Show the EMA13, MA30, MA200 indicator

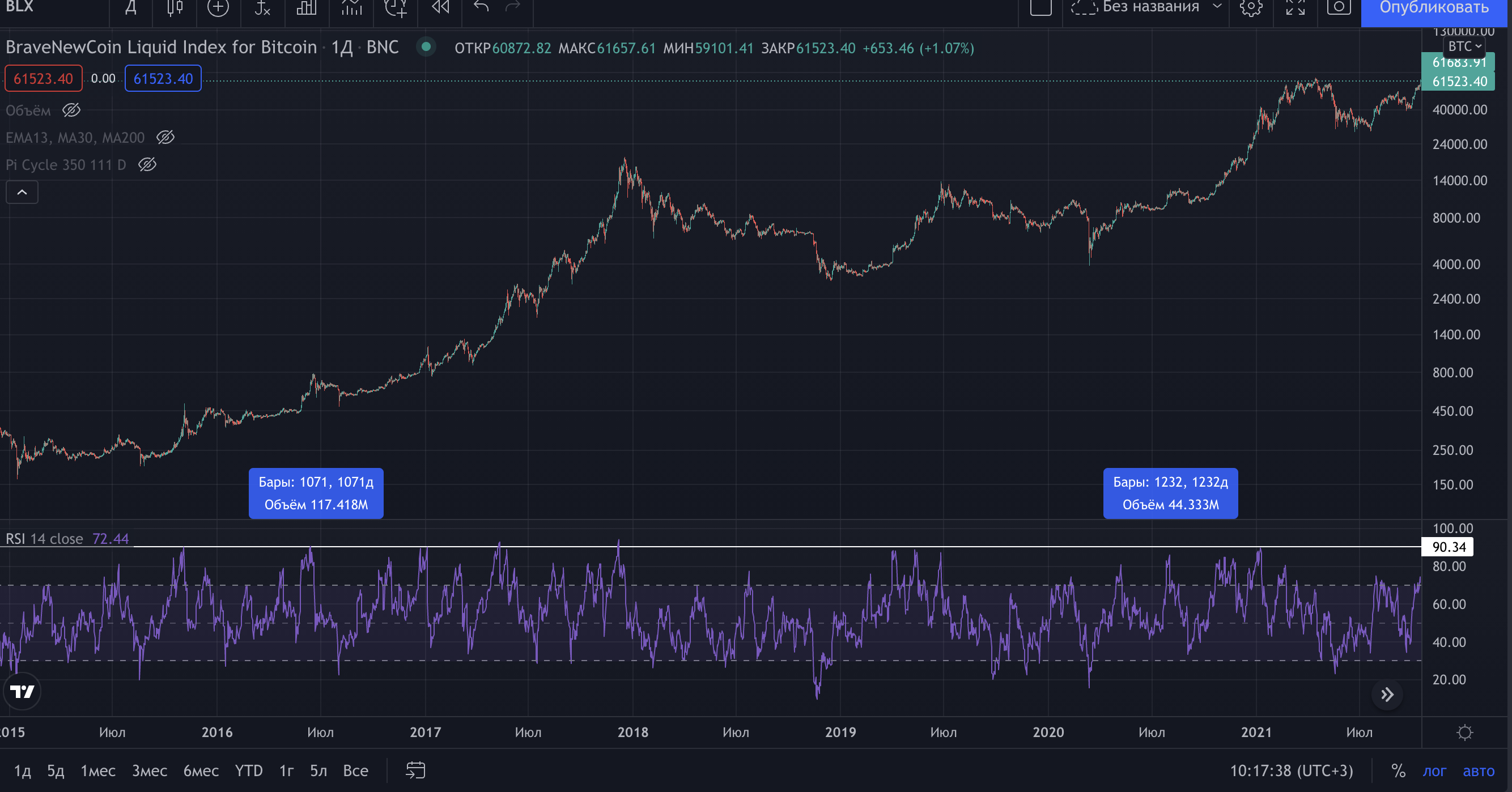[x=165, y=137]
